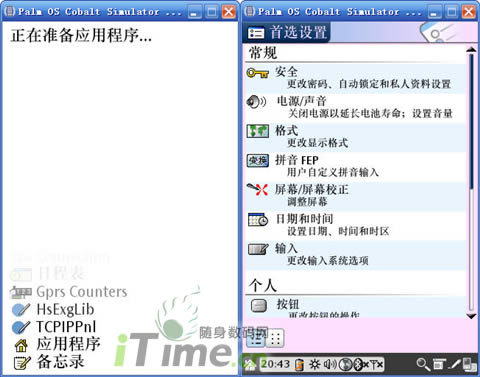Select the 输入 entry text
Viewport: 480px width, 377px height.
[286, 248]
